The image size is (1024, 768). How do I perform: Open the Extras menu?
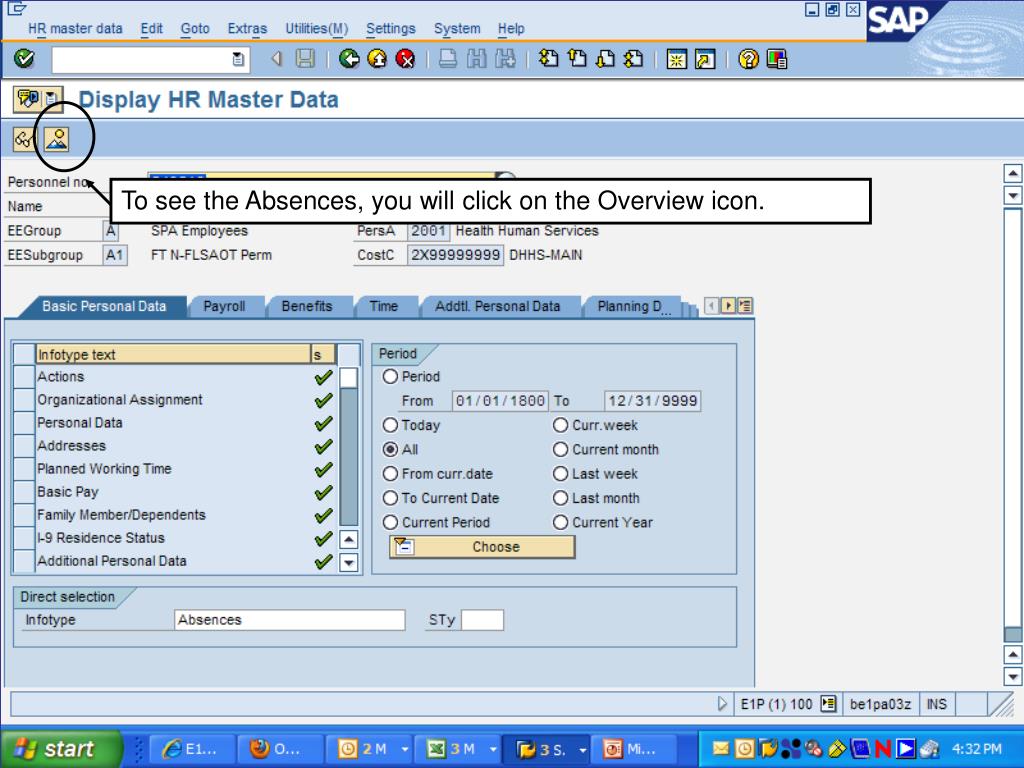point(247,29)
